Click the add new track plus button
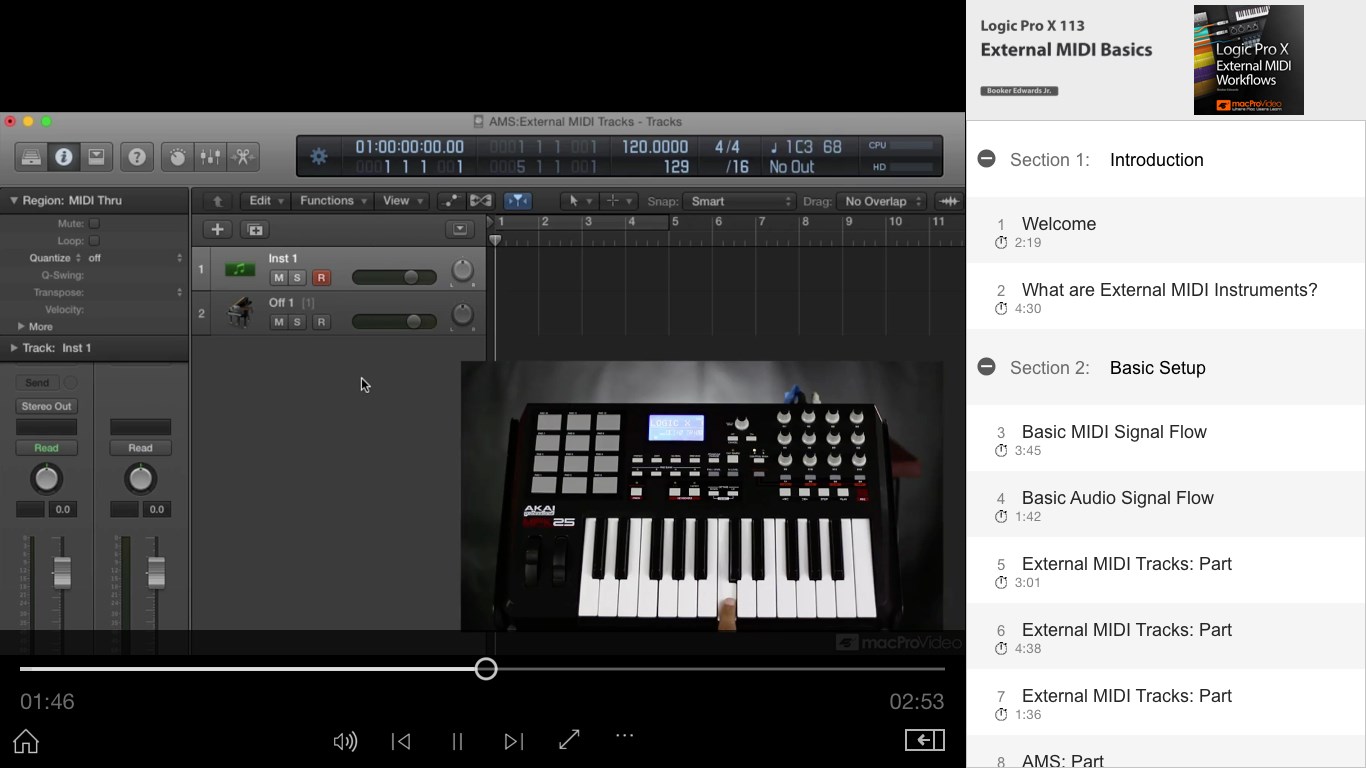Screen dimensions: 1366x768 217,230
